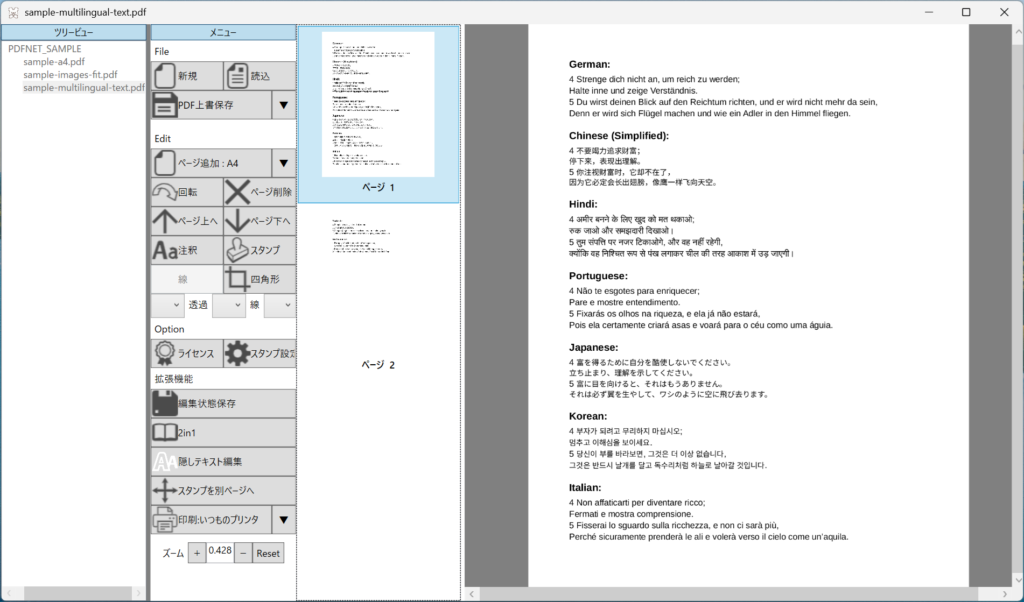This screenshot has width=1024, height=602.
Task: Open the 透過 (transparency) dropdown
Action: coord(228,305)
